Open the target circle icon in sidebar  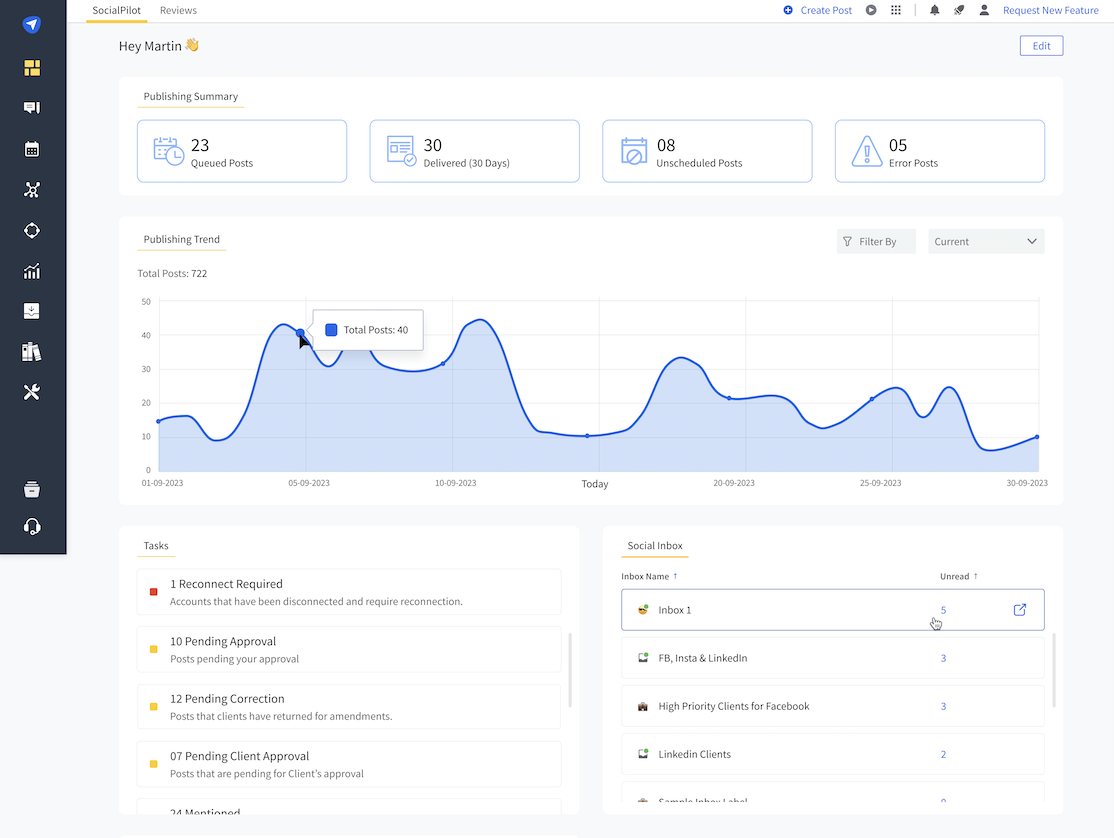[32, 231]
